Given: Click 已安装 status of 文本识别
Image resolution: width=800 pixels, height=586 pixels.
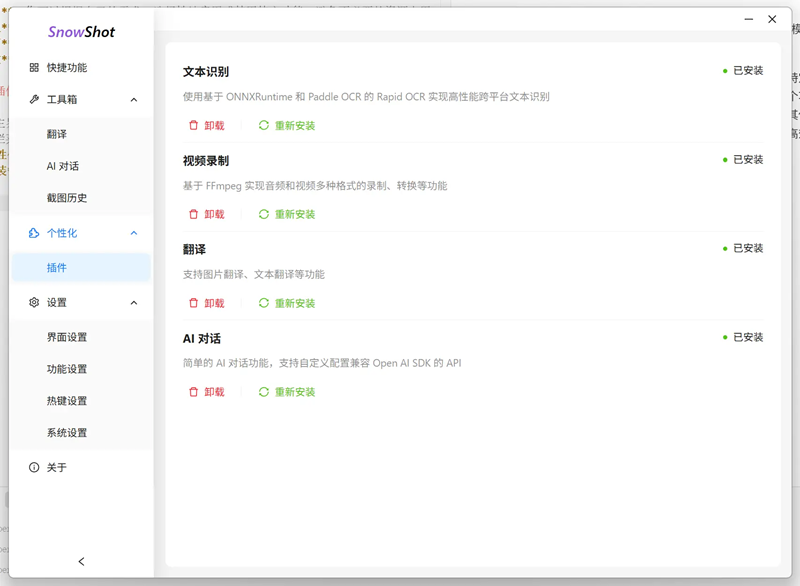Looking at the screenshot, I should (x=743, y=70).
